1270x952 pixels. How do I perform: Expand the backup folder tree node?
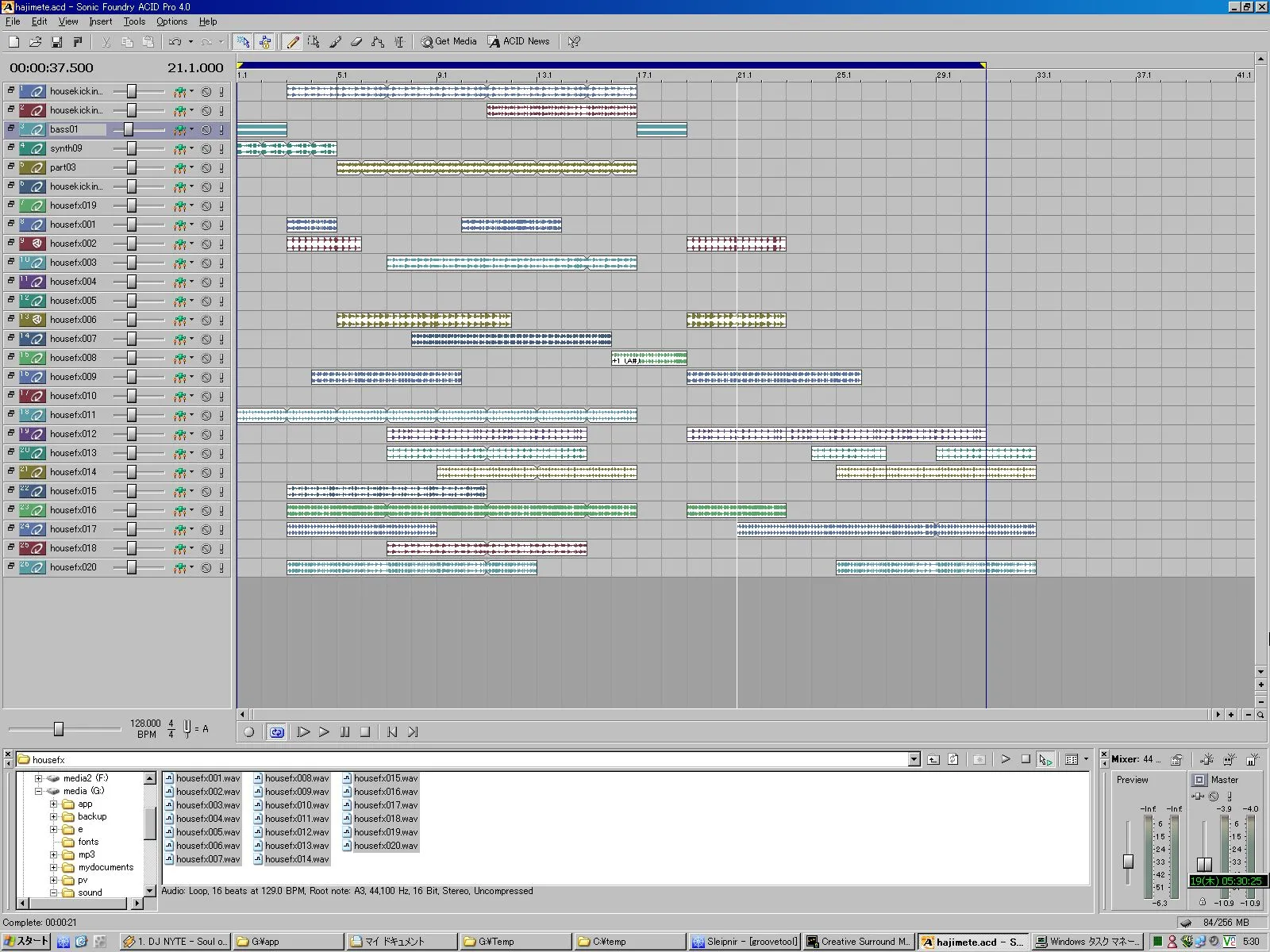click(x=54, y=816)
